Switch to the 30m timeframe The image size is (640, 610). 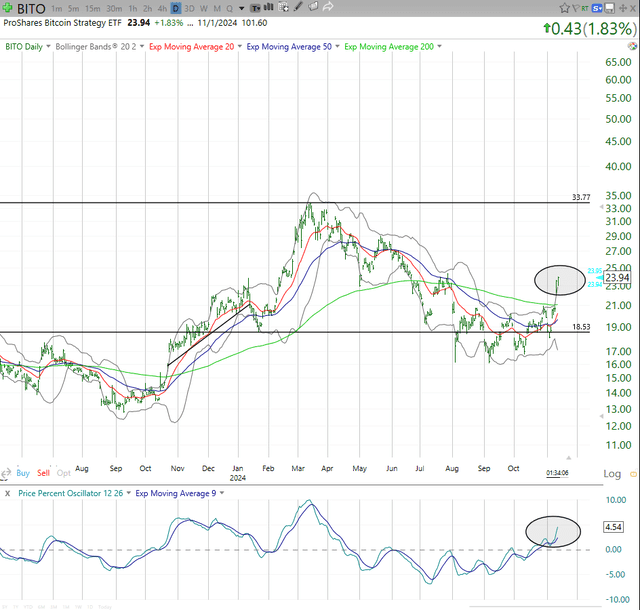(x=114, y=9)
